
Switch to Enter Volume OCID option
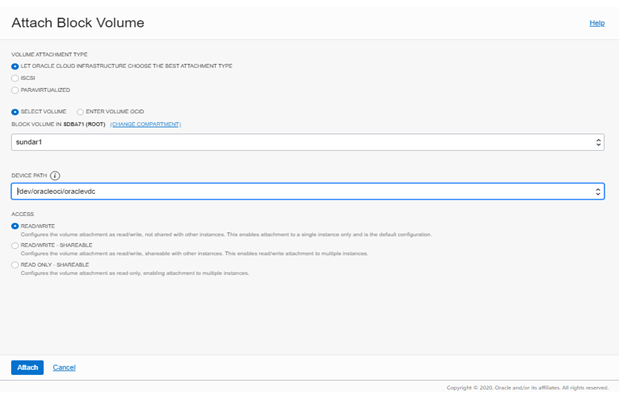point(80,112)
